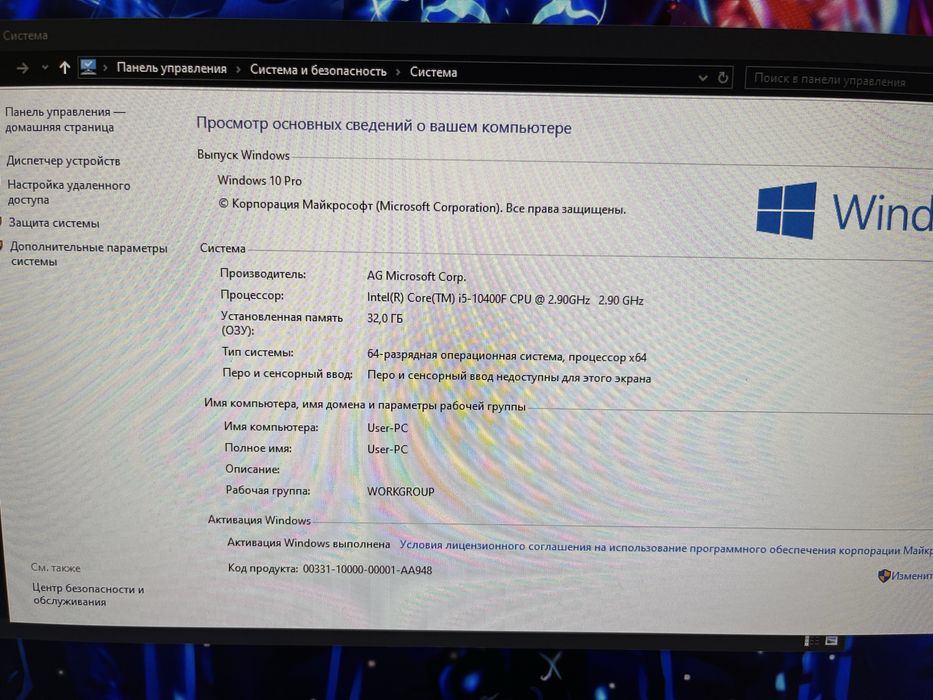The height and width of the screenshot is (700, 933).
Task: Select User-PC value beside Полное имя
Action: (x=387, y=449)
